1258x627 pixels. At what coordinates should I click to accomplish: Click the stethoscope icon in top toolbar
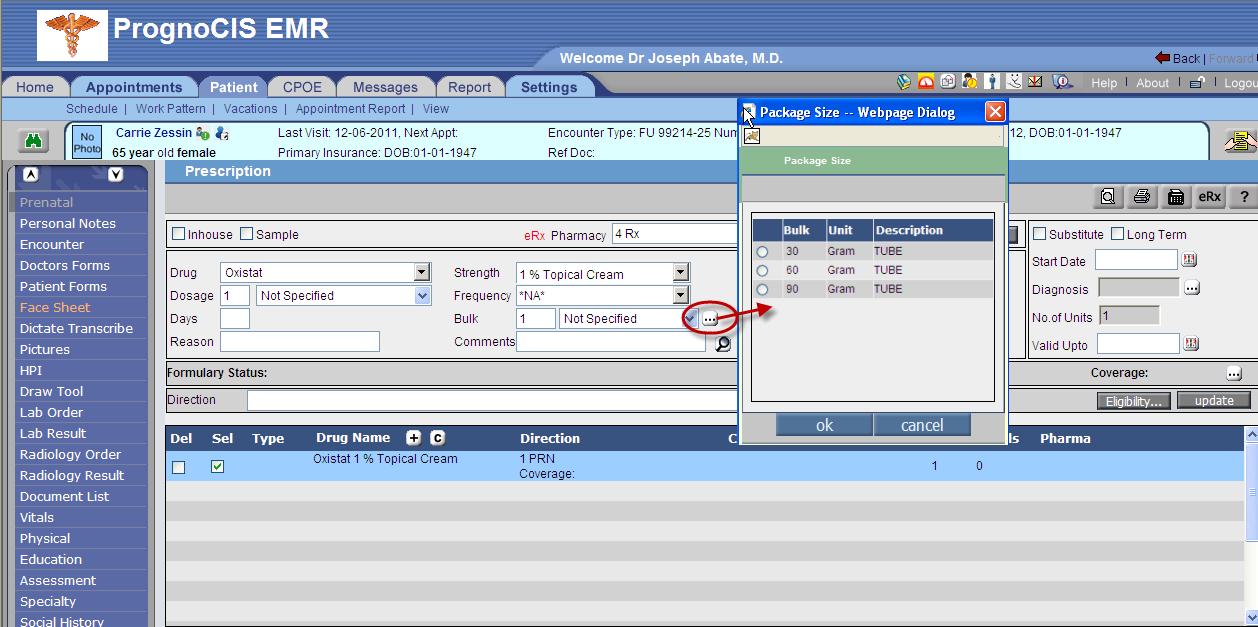[x=1014, y=82]
